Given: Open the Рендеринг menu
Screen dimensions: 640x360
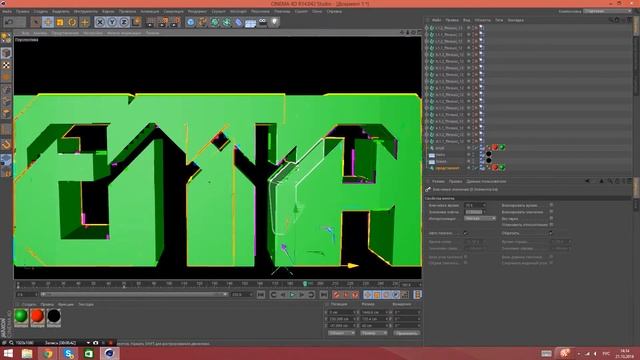Looking at the screenshot, I should (x=197, y=11).
